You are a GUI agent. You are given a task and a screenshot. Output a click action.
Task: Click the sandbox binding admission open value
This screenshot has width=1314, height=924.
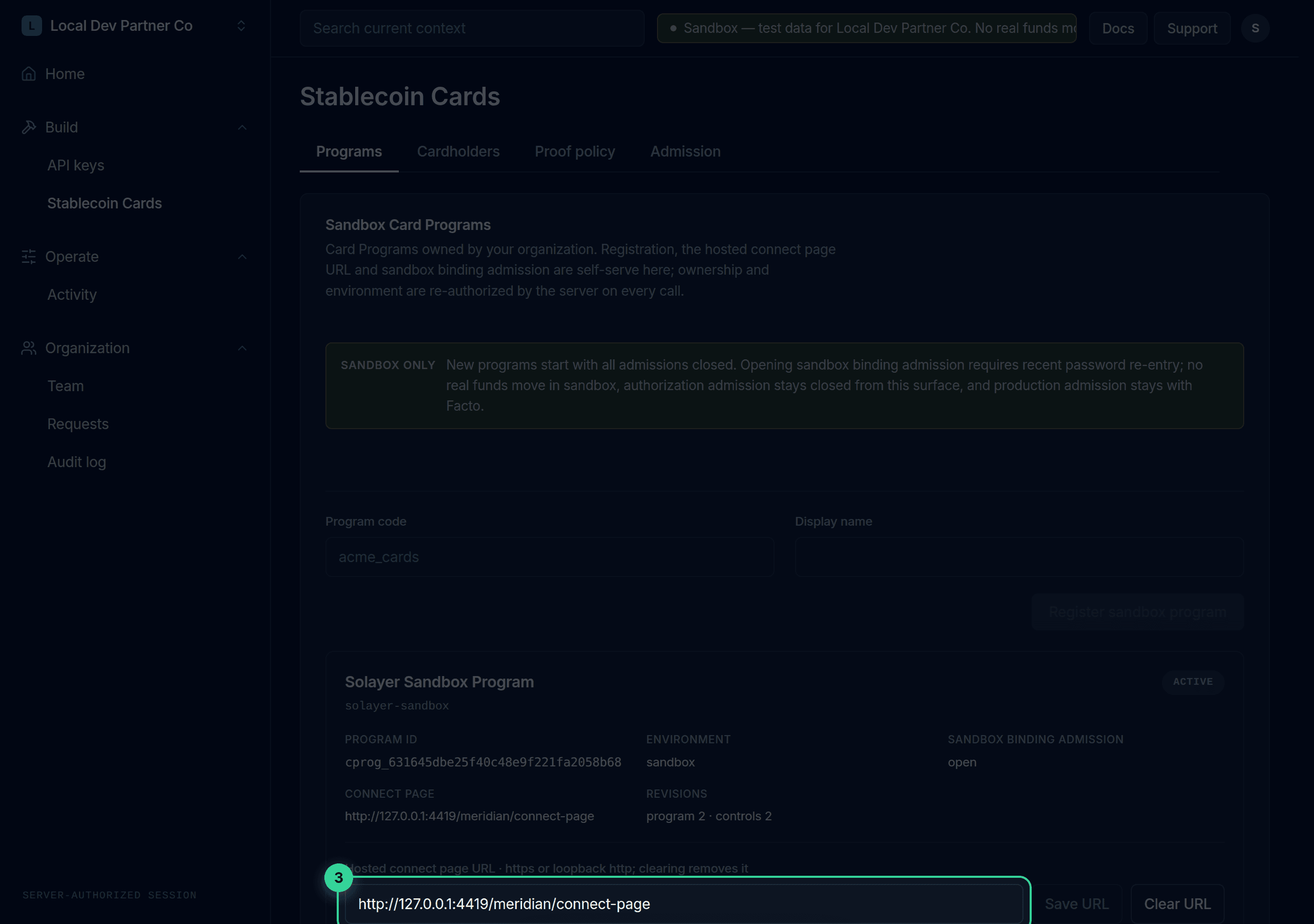[x=962, y=762]
